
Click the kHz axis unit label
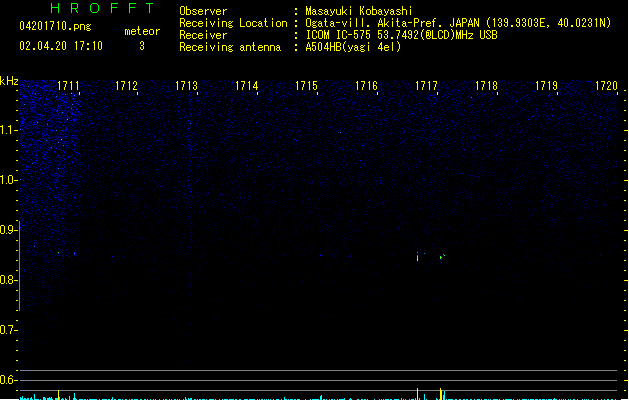[x=9, y=81]
